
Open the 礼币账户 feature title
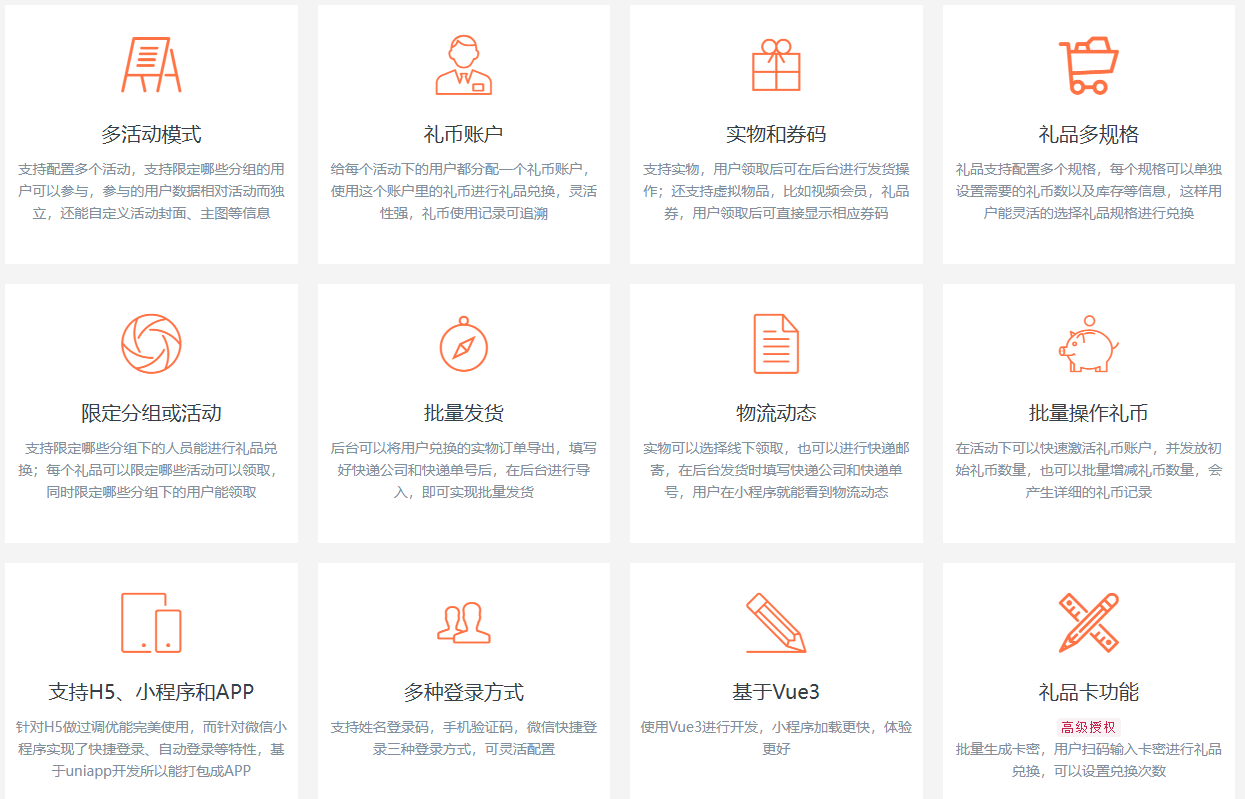coord(463,134)
